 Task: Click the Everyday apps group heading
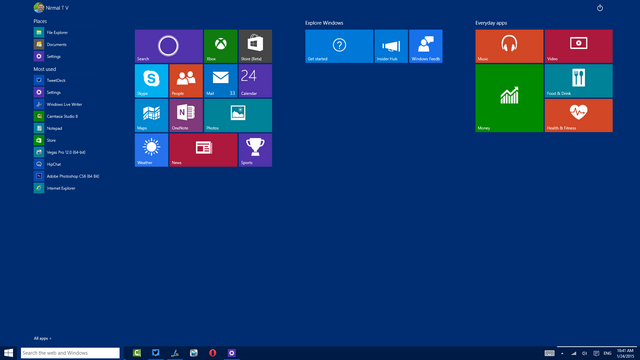pyautogui.click(x=491, y=23)
